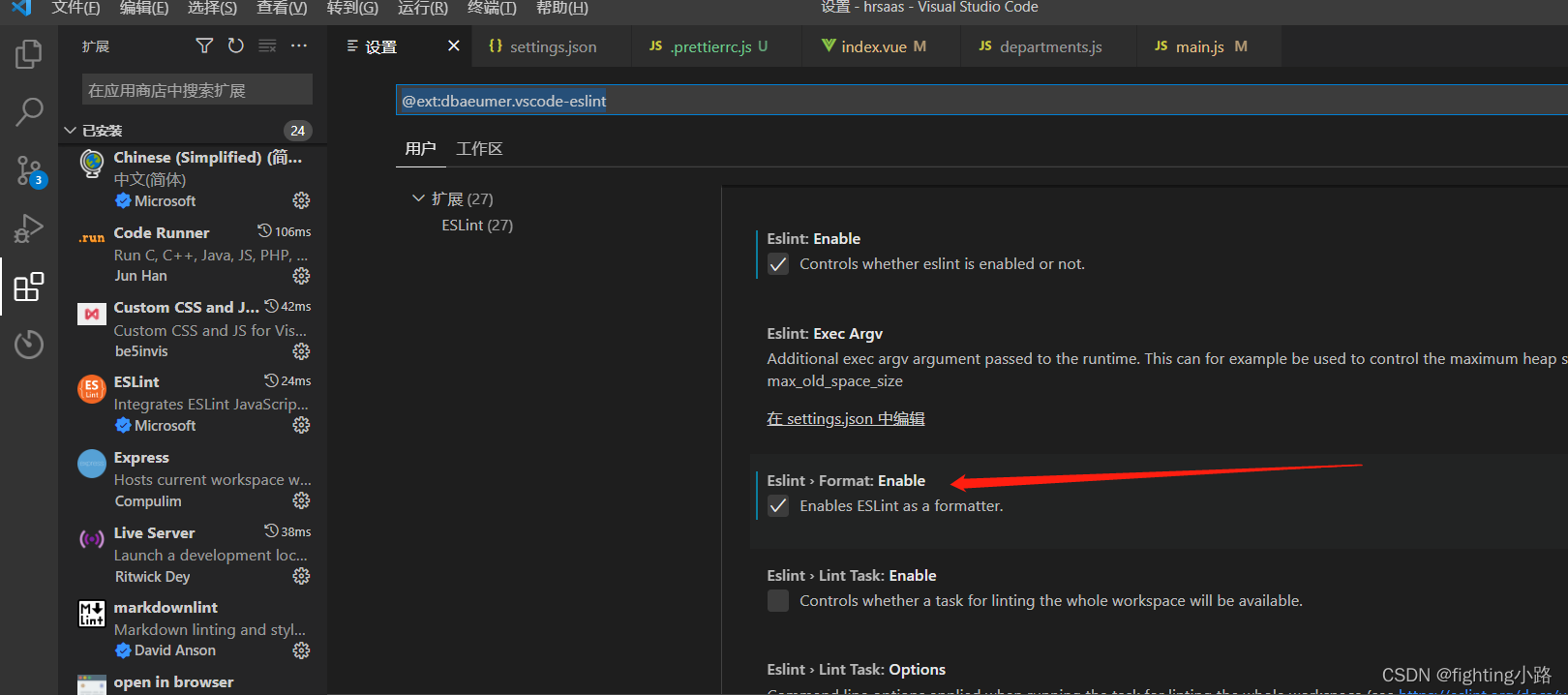Select the Express extension entry

[194, 479]
